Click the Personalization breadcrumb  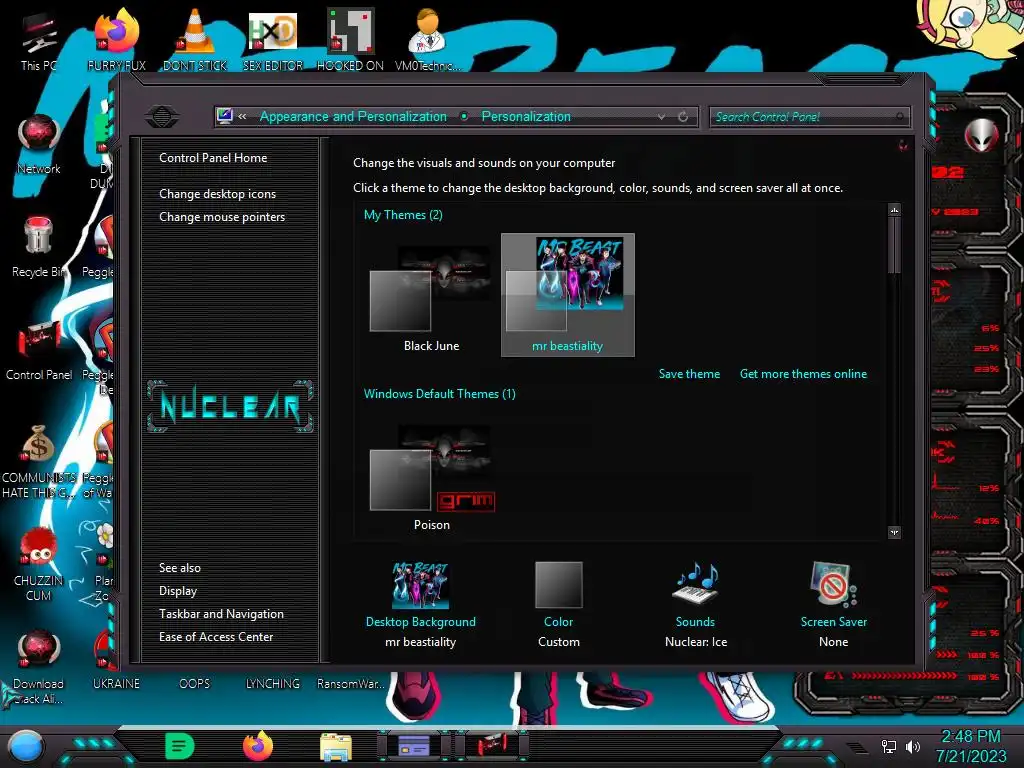coord(526,116)
